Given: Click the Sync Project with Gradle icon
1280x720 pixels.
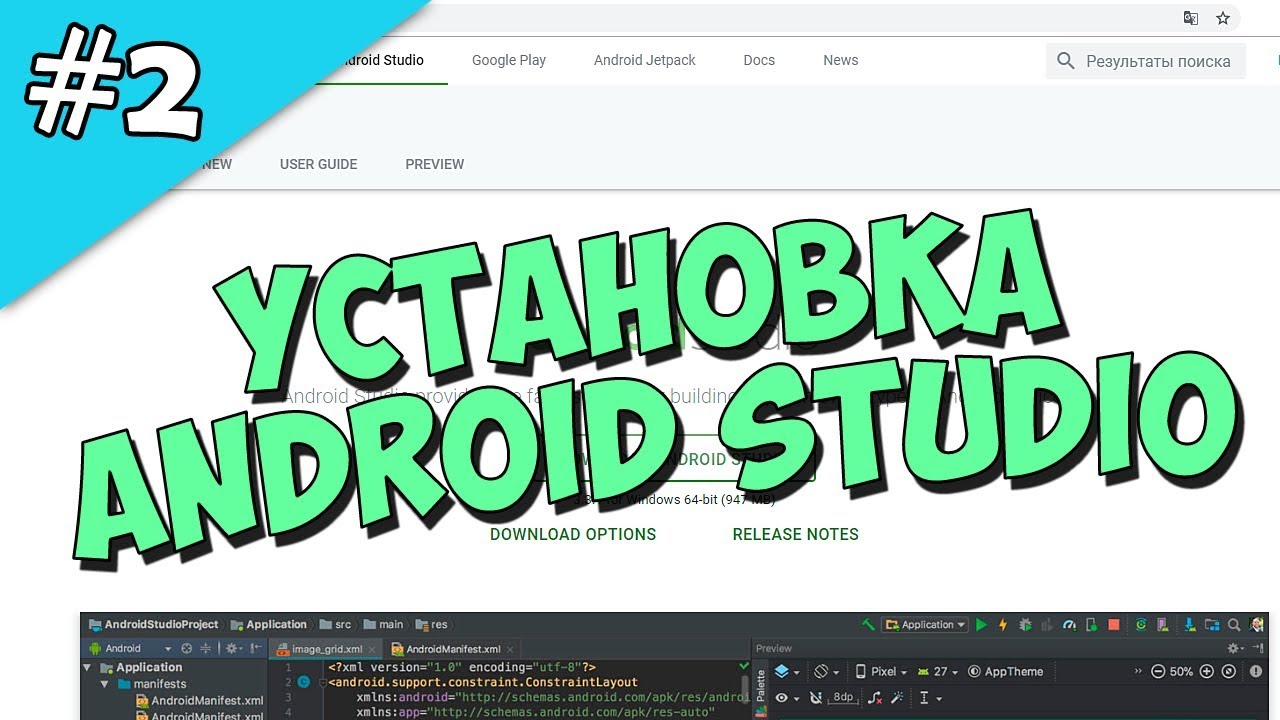Looking at the screenshot, I should click(1141, 625).
